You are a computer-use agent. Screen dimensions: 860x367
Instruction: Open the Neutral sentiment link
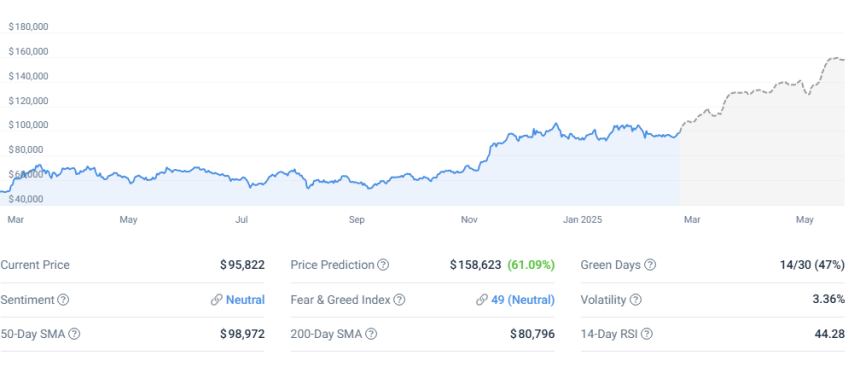[x=245, y=300]
